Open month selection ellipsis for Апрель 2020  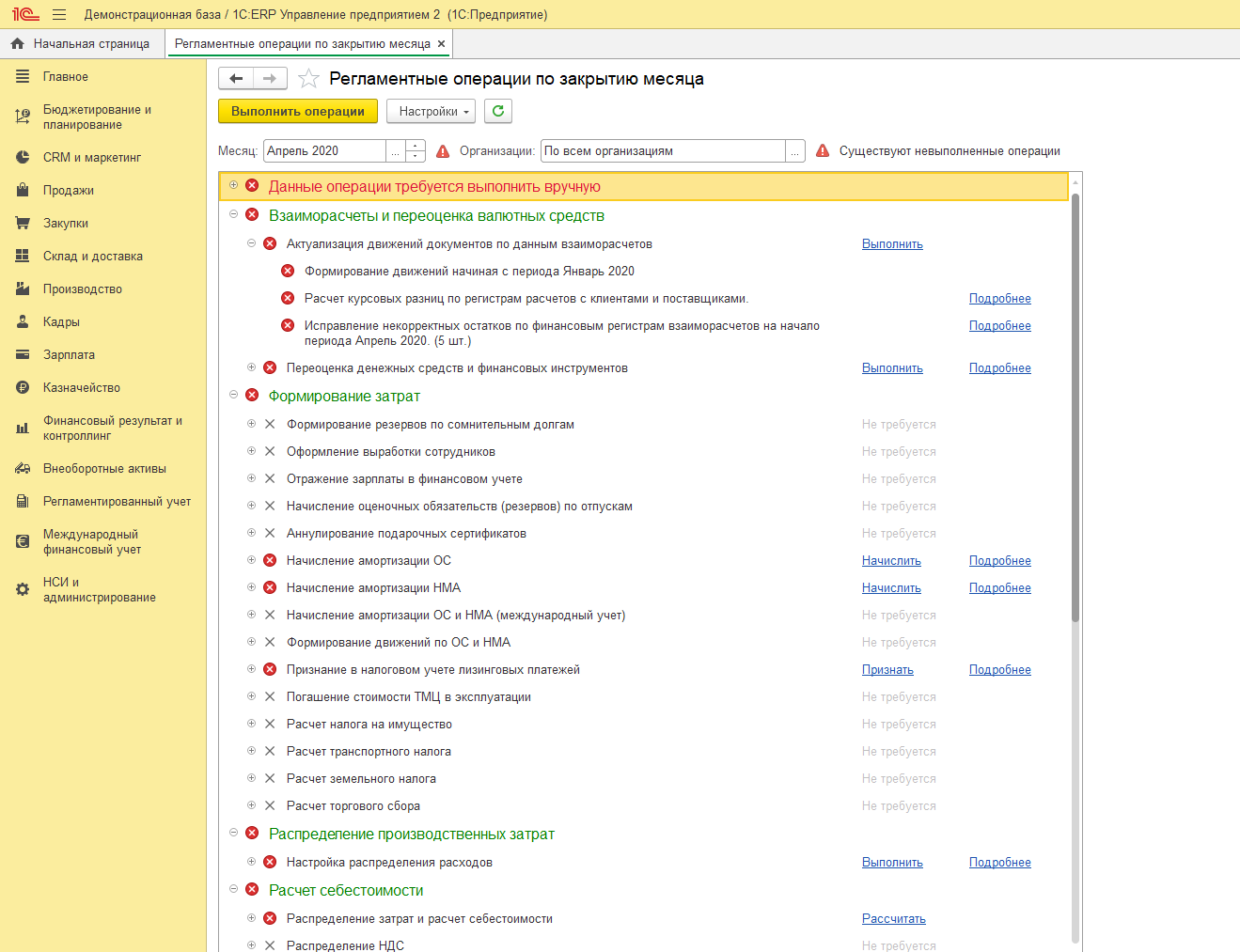[395, 150]
